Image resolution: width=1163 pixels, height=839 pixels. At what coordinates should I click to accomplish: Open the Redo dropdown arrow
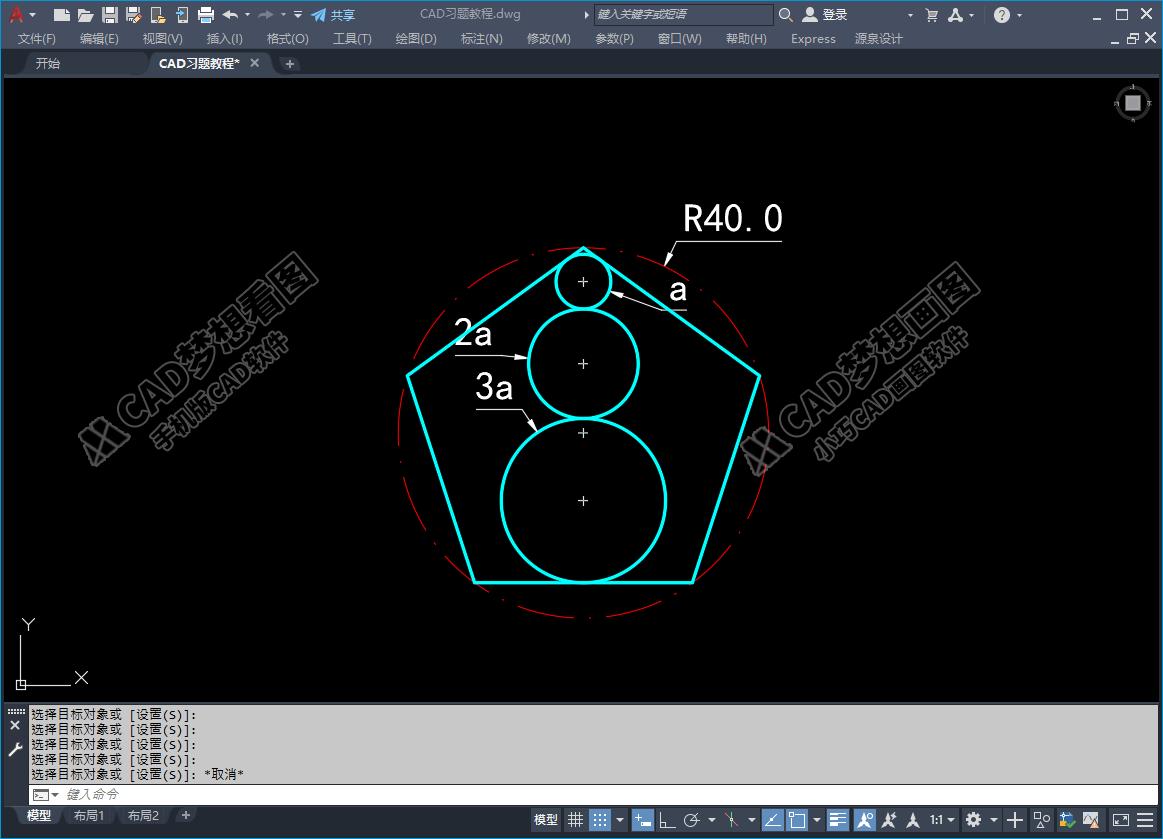coord(282,15)
